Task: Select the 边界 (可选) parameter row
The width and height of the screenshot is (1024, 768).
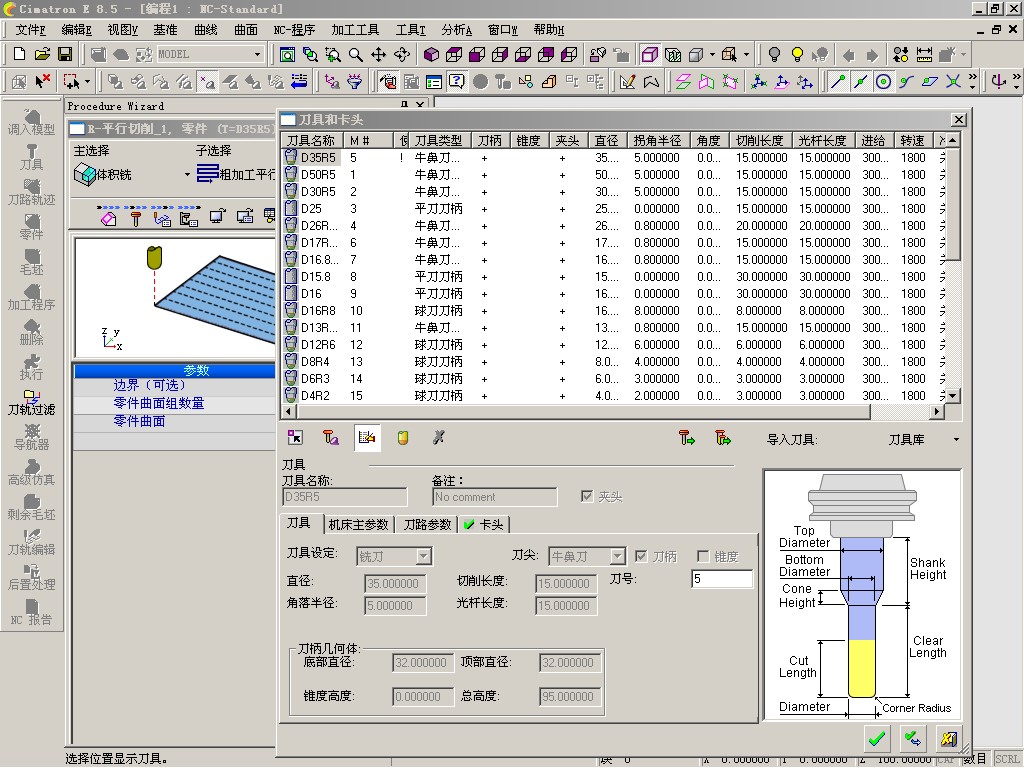Action: click(174, 385)
